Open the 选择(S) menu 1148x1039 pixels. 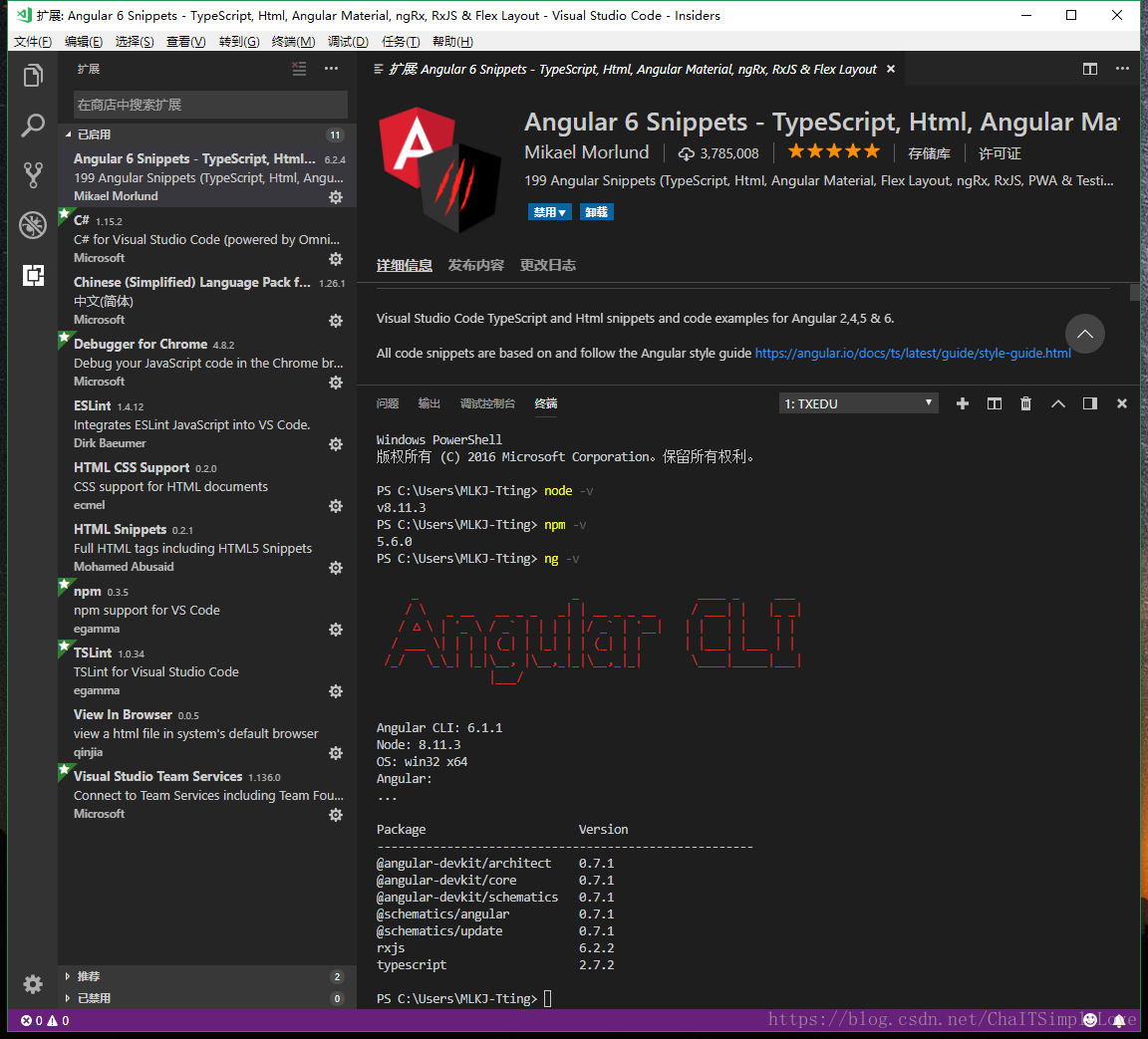click(x=135, y=42)
